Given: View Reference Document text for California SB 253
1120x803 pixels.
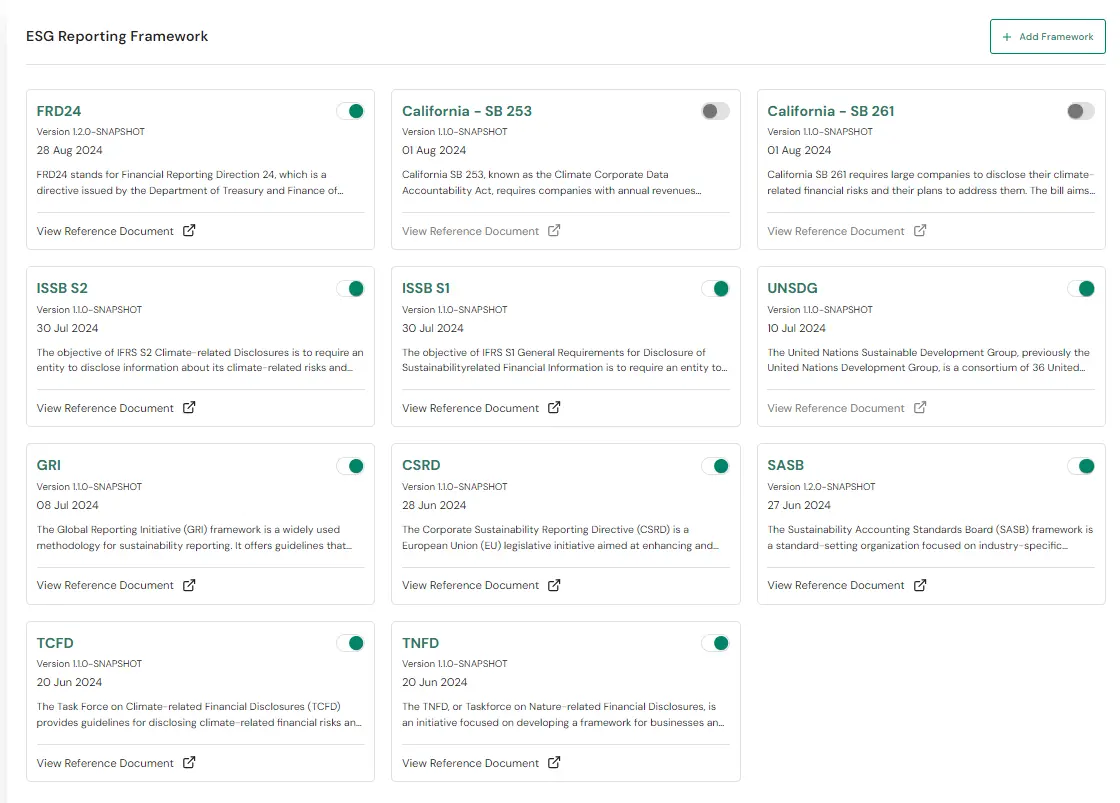Looking at the screenshot, I should click(470, 231).
